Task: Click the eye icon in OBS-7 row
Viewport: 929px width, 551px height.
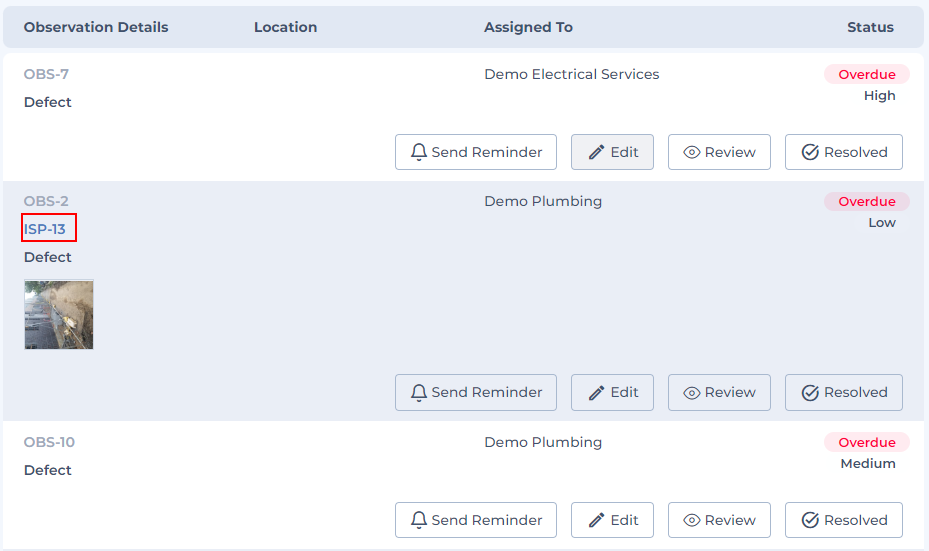Action: click(x=691, y=153)
